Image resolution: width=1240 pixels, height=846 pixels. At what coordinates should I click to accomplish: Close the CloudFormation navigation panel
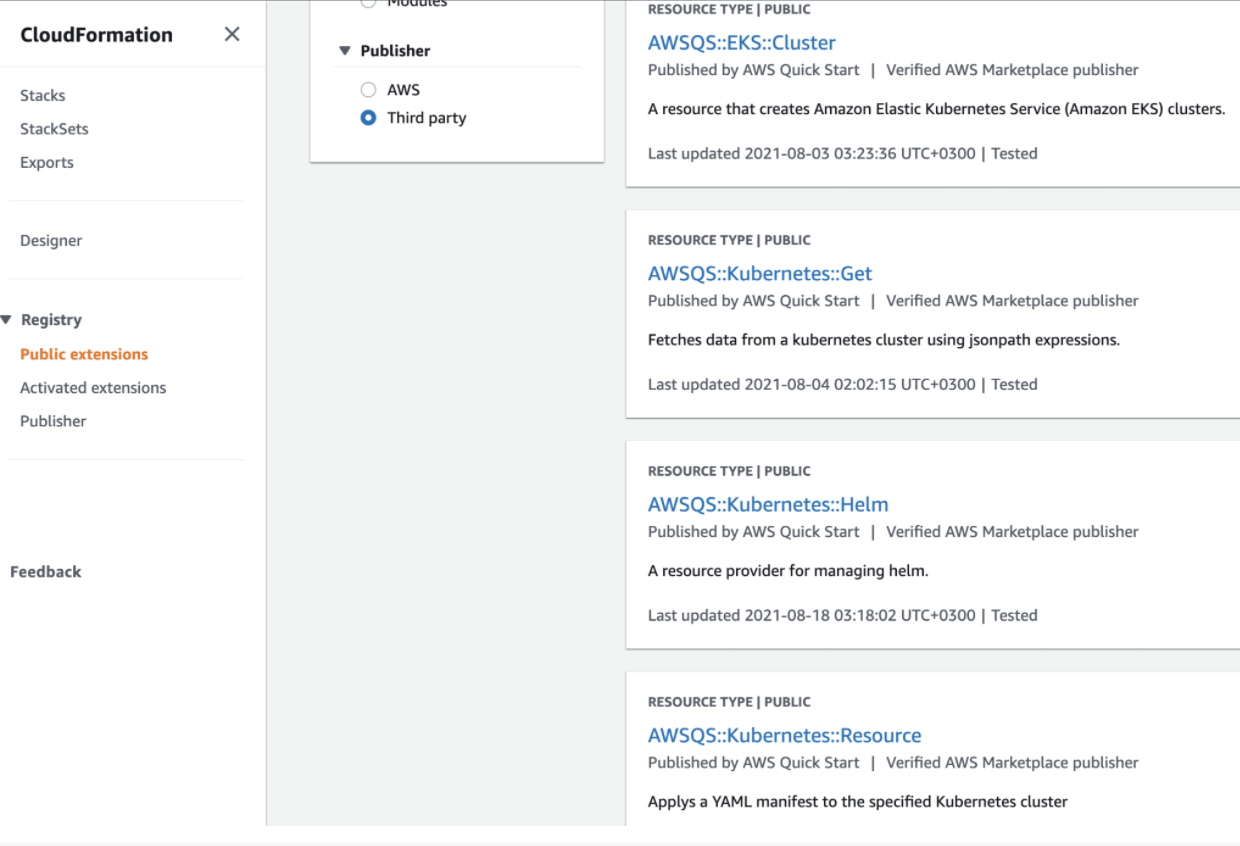231,33
